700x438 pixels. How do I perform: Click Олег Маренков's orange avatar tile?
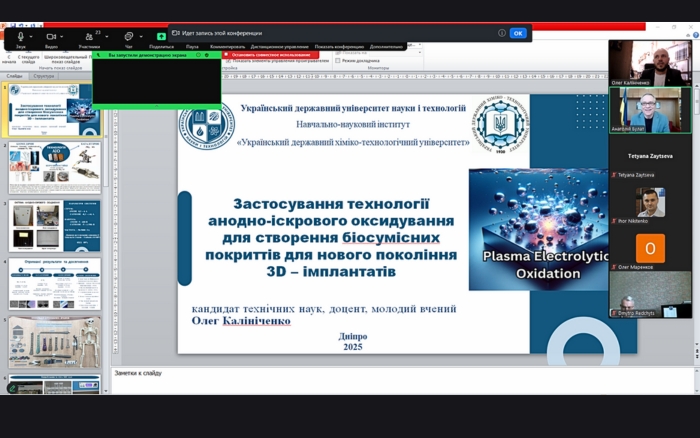649,249
